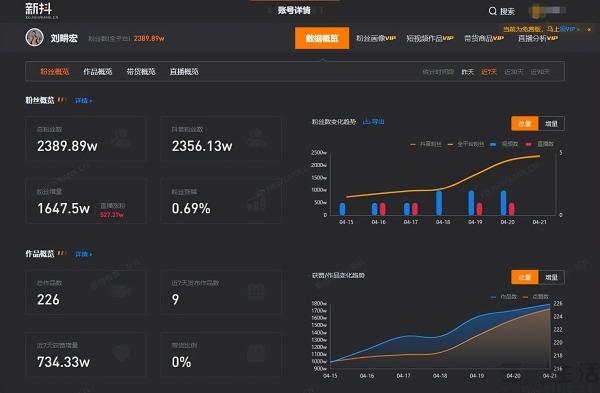
Task: Switch fan trend chart to 增量
Action: (x=551, y=124)
